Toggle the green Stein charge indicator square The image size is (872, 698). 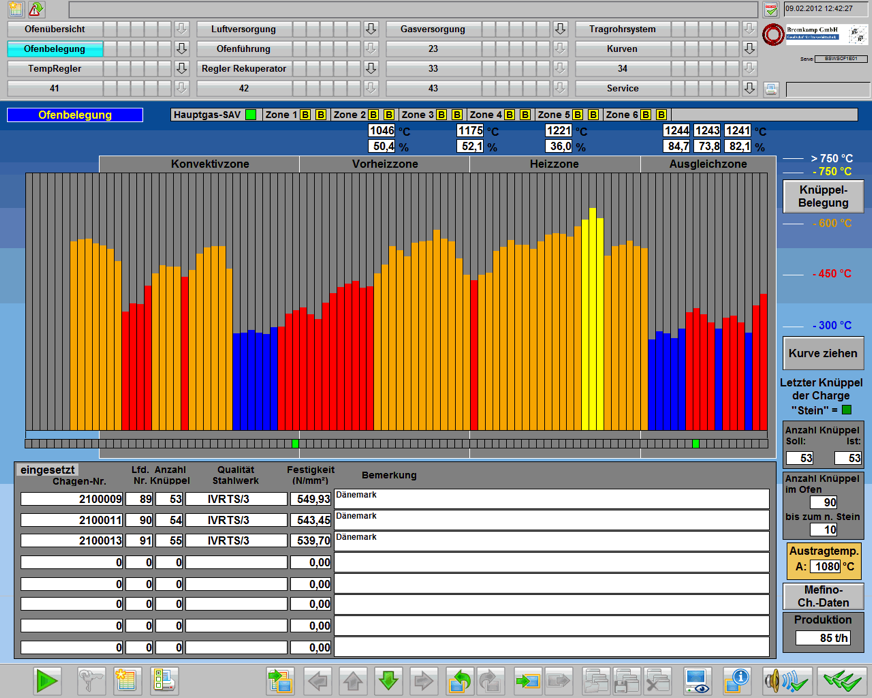[x=846, y=409]
